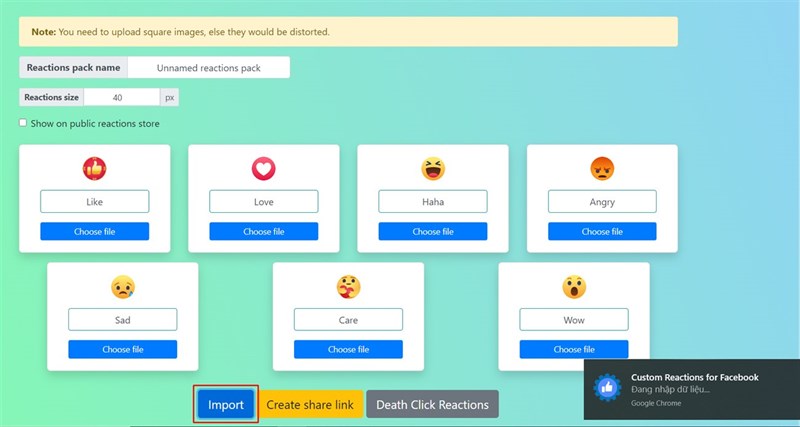The width and height of the screenshot is (800, 427).
Task: Click the Import button
Action: 226,405
